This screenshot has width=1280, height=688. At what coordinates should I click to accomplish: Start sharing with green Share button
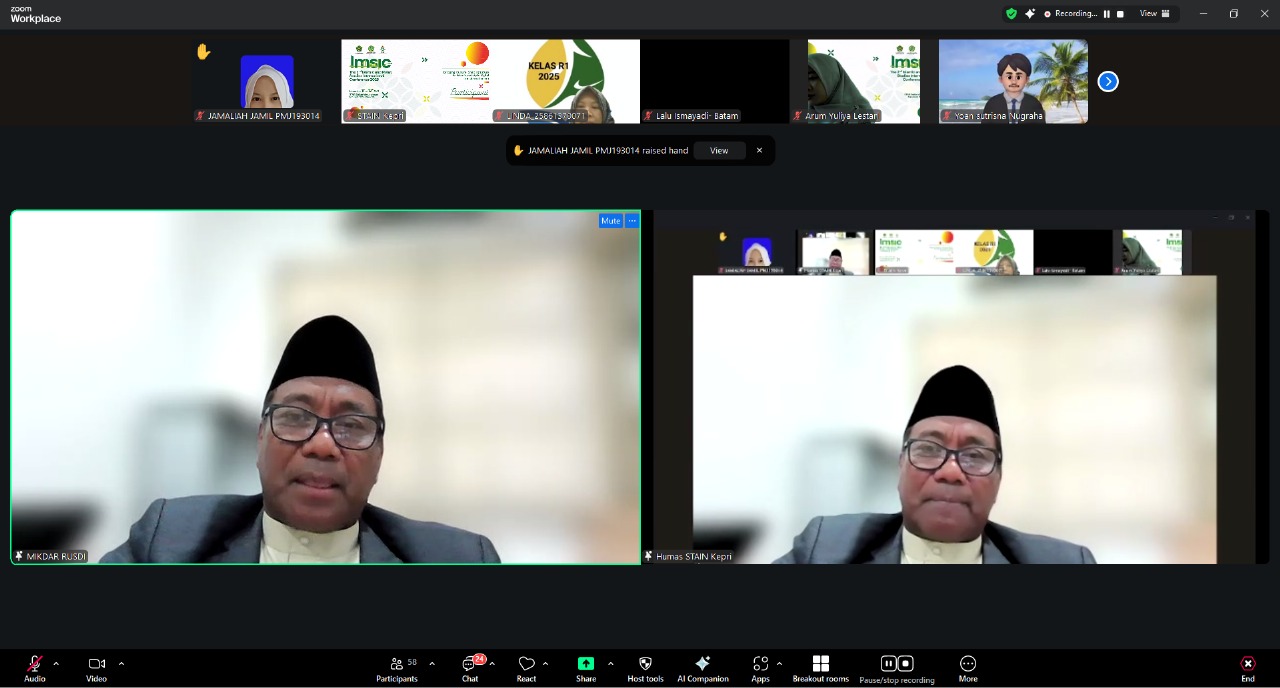click(x=586, y=664)
